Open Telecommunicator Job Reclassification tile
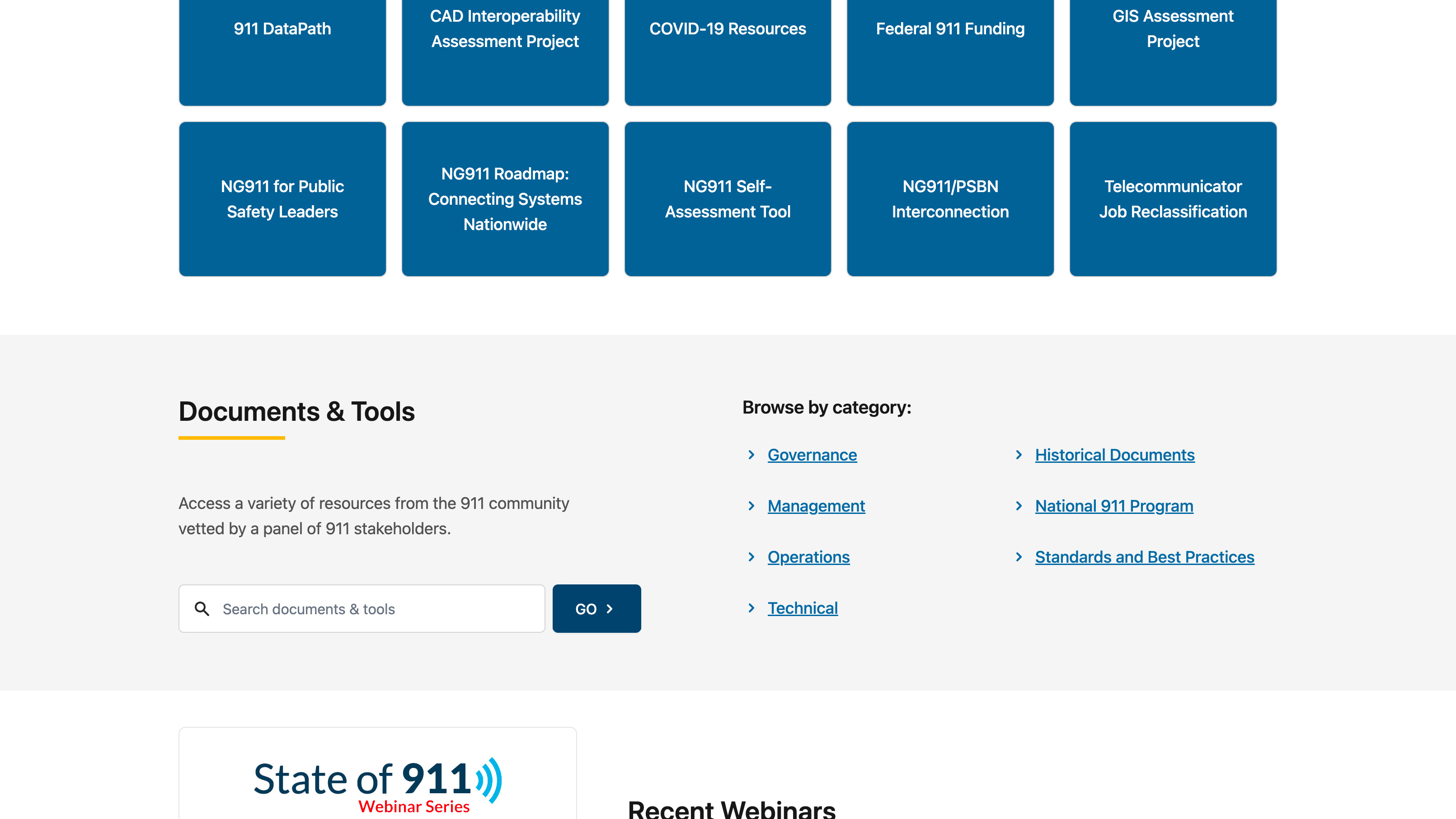 (1172, 199)
